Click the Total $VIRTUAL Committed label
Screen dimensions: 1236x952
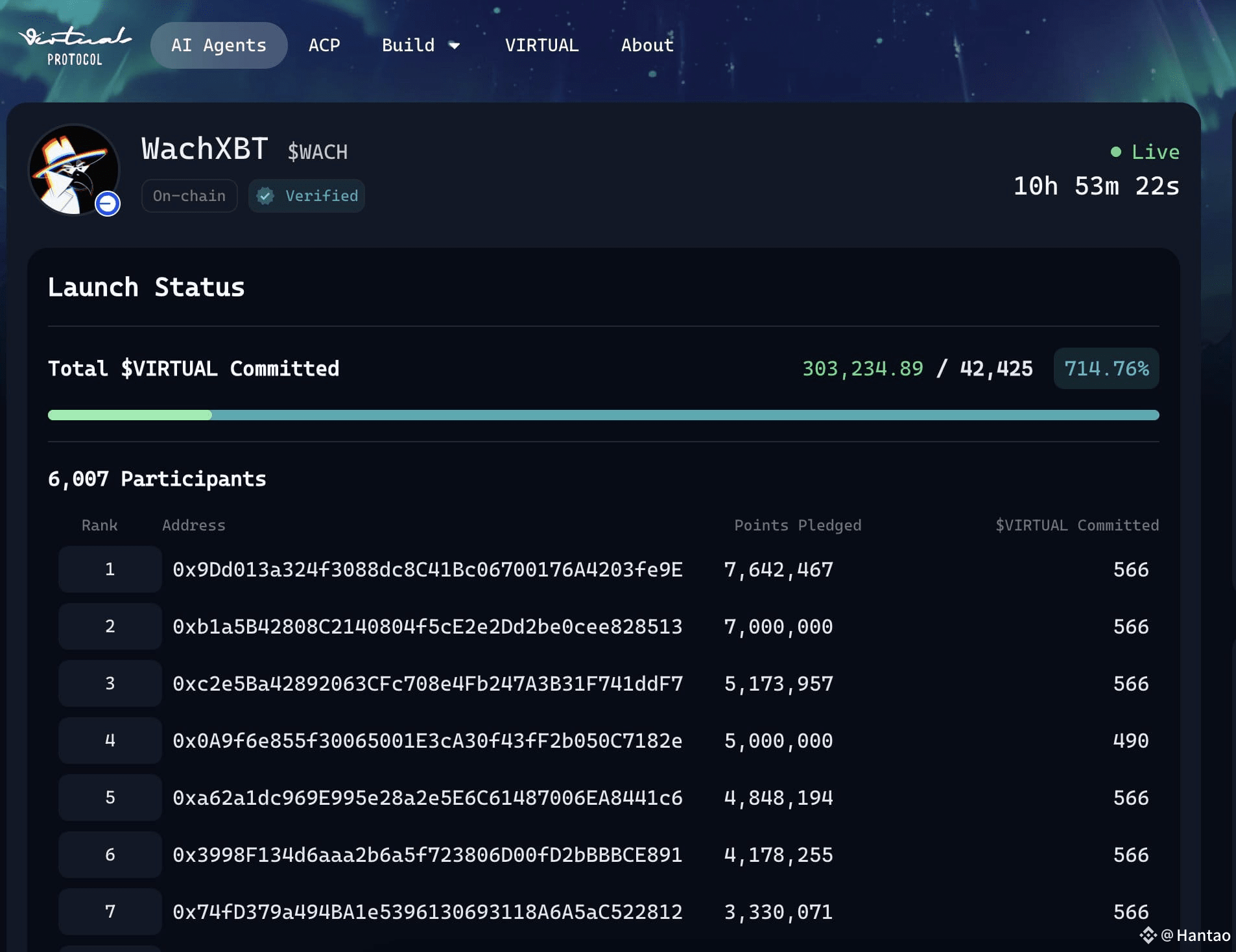[x=193, y=368]
